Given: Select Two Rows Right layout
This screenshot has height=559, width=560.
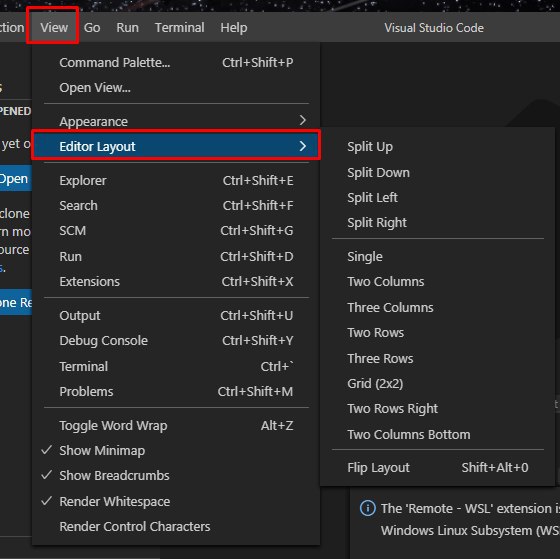Looking at the screenshot, I should coord(438,408).
